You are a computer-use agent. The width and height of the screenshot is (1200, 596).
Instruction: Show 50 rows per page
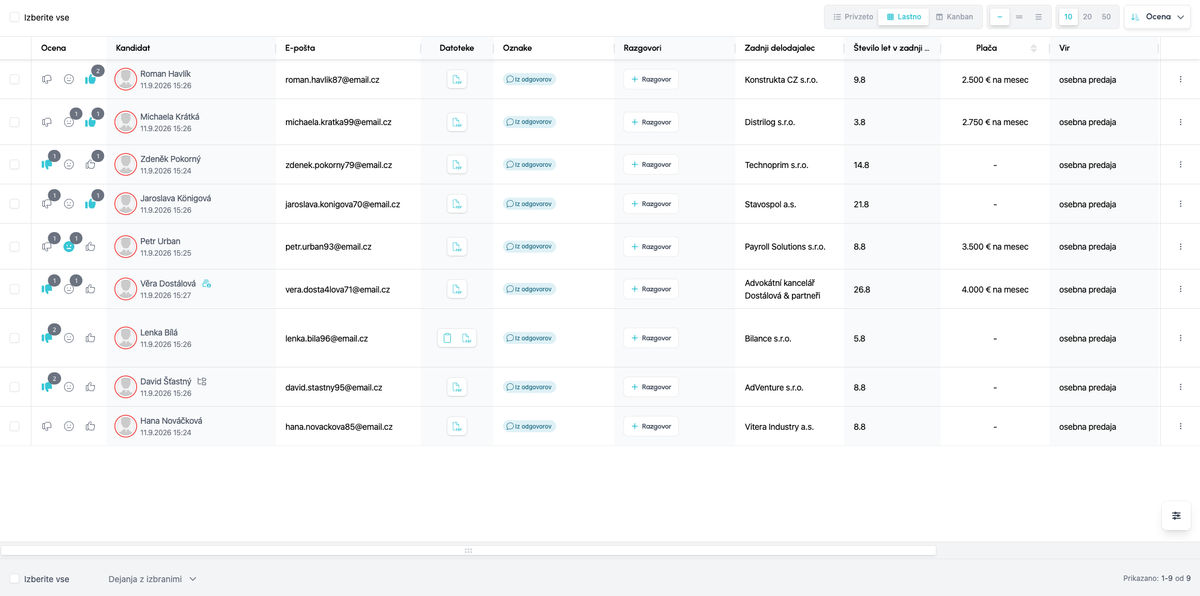pos(1106,17)
